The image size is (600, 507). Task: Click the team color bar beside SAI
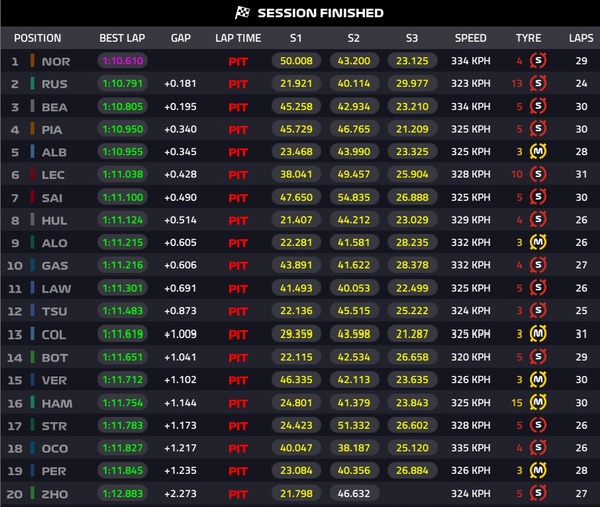[x=33, y=198]
